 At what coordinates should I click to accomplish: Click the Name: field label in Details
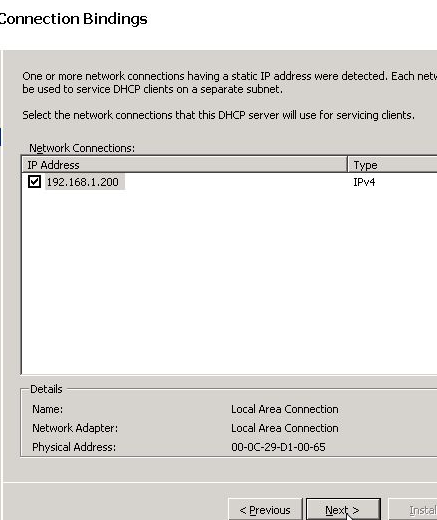pos(47,409)
